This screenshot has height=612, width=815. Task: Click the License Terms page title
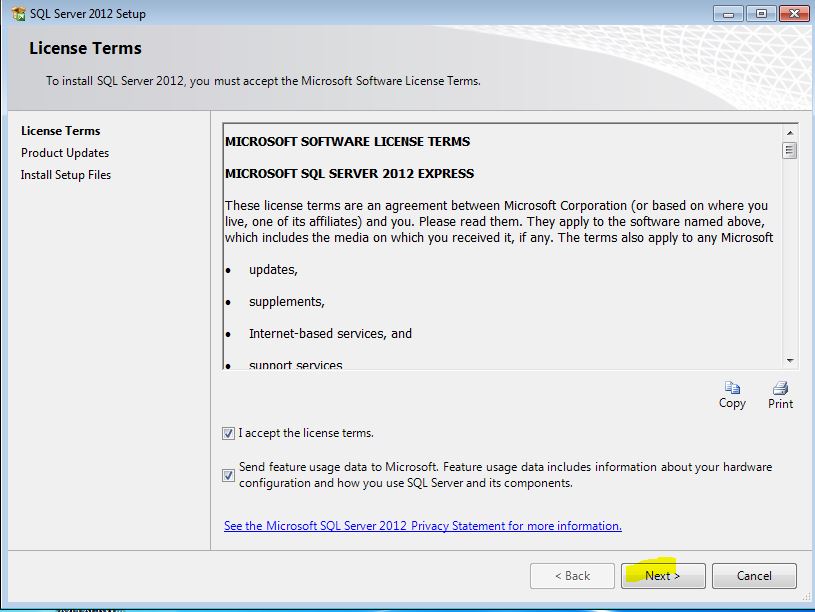point(85,48)
